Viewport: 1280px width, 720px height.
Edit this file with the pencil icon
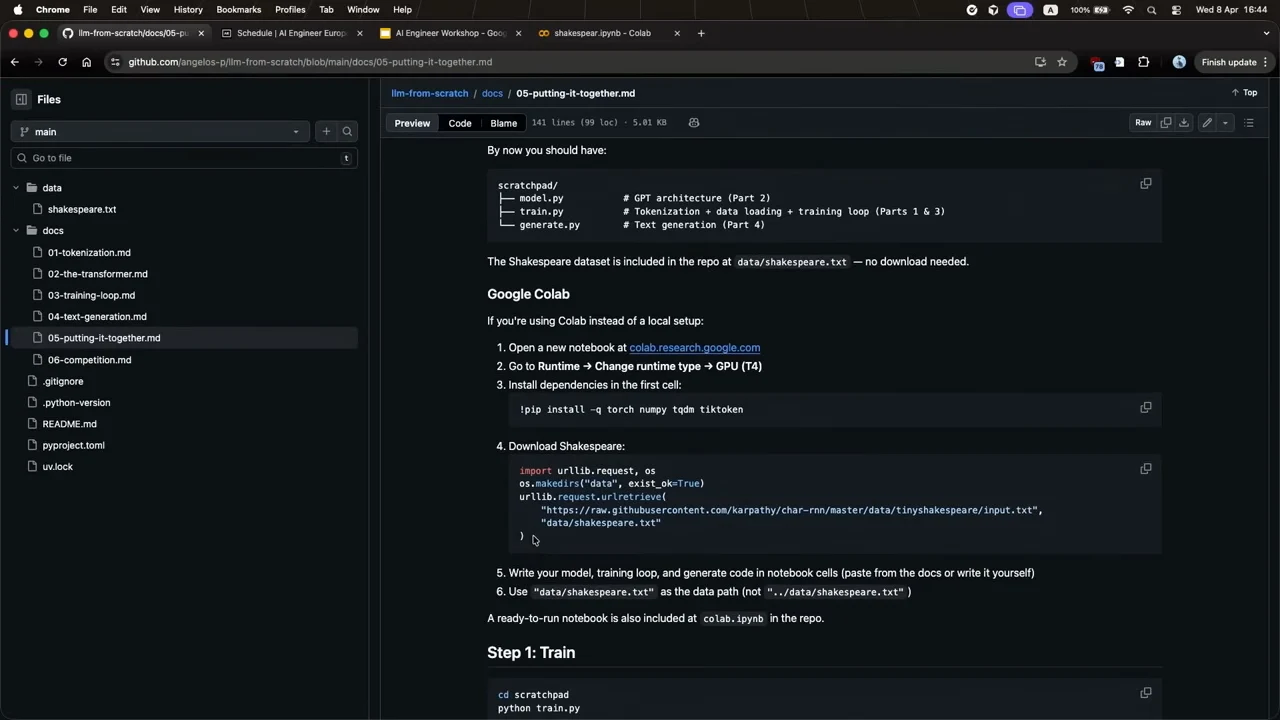coord(1207,122)
